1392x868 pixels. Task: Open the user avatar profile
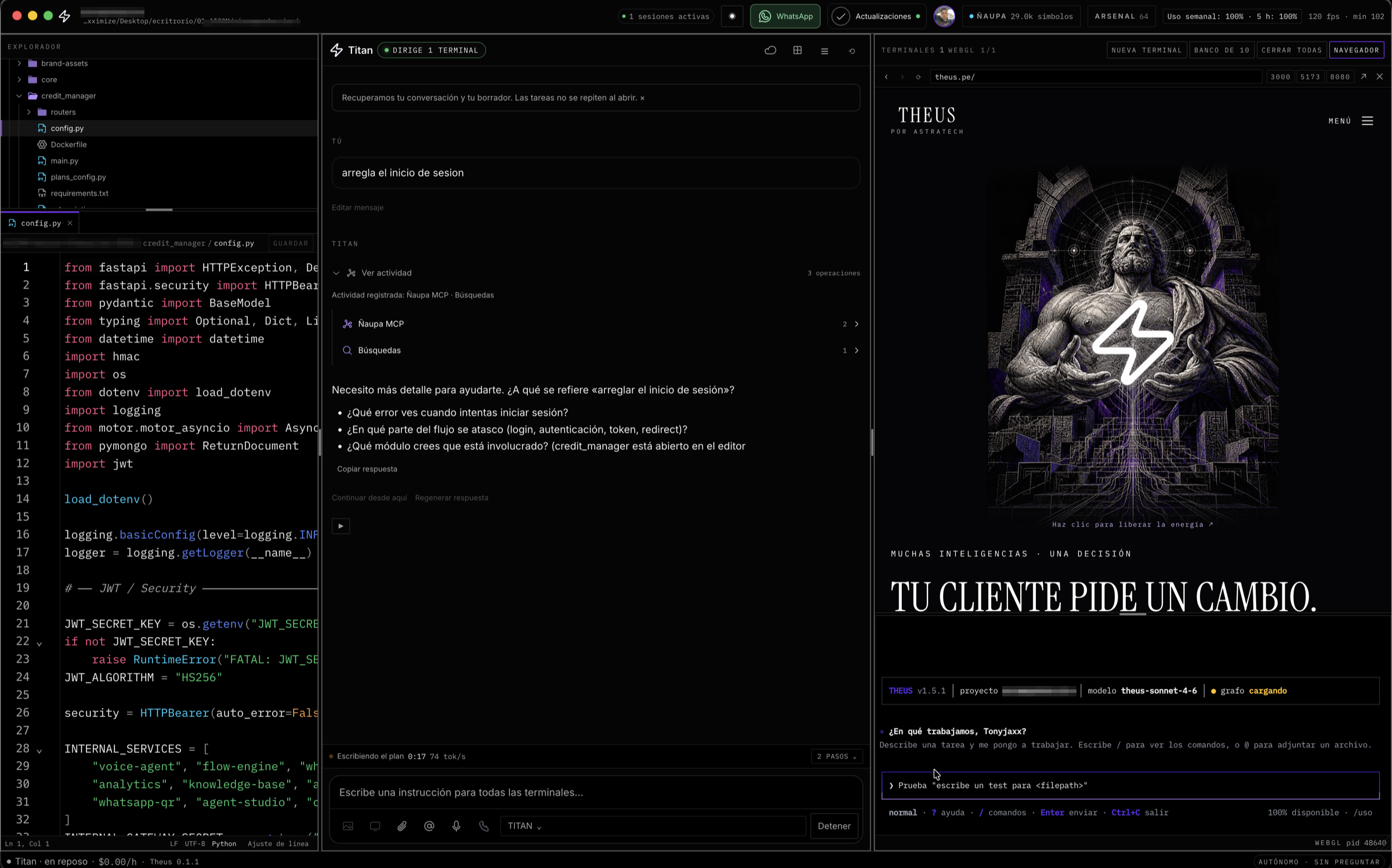point(944,16)
